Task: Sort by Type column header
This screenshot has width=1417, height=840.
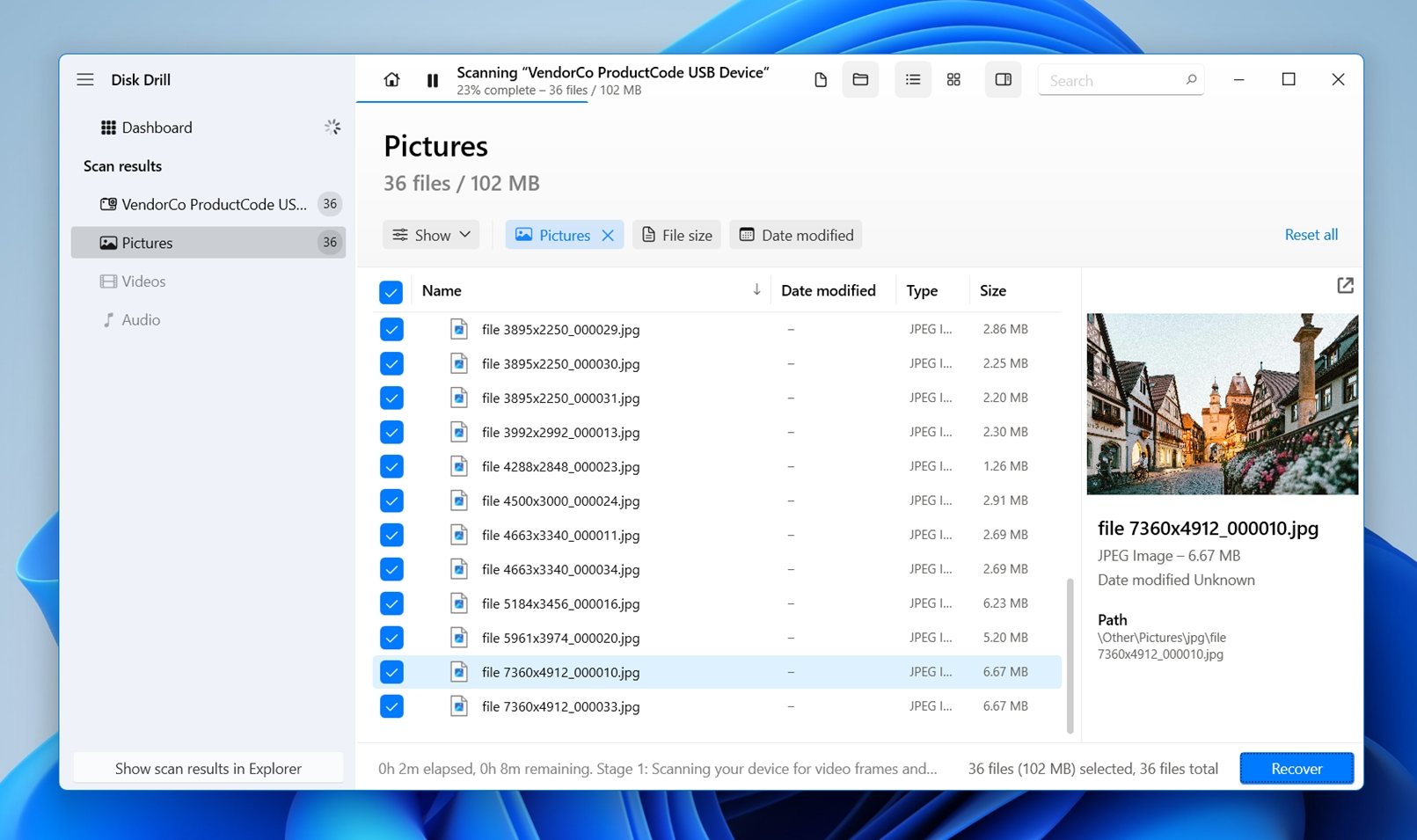Action: pyautogui.click(x=922, y=291)
